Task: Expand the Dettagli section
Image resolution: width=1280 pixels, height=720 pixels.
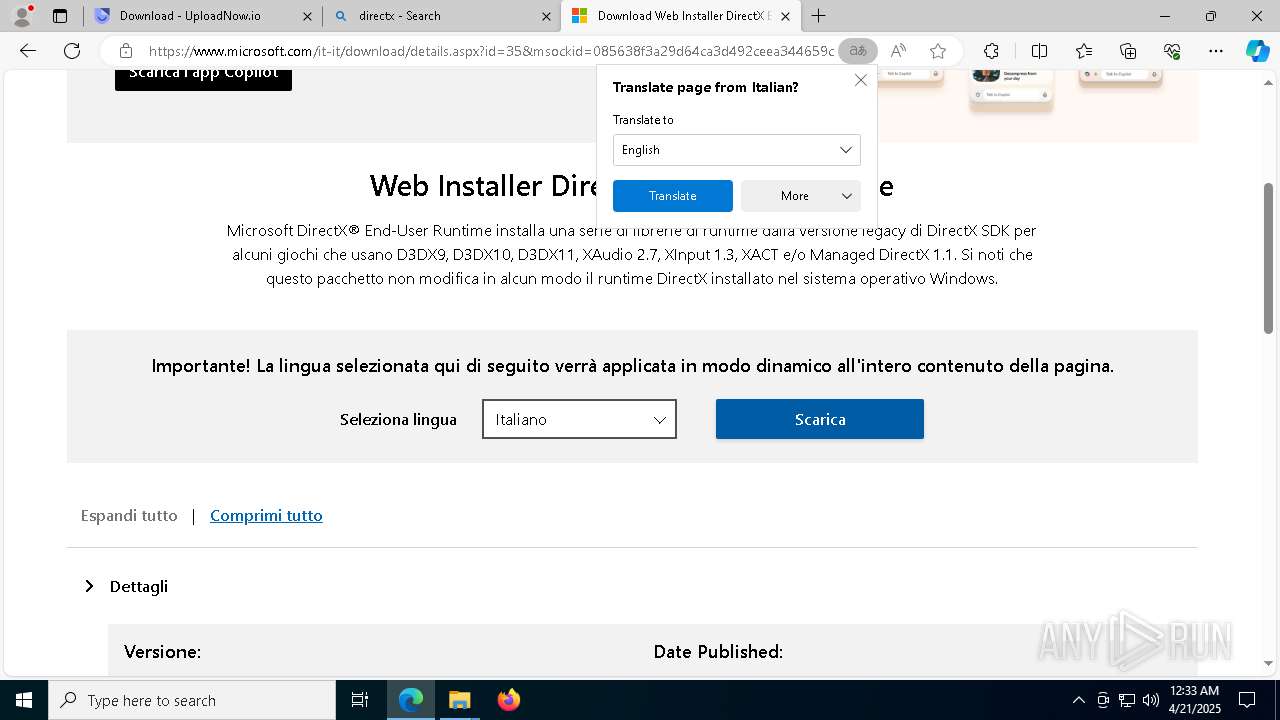Action: pyautogui.click(x=126, y=586)
